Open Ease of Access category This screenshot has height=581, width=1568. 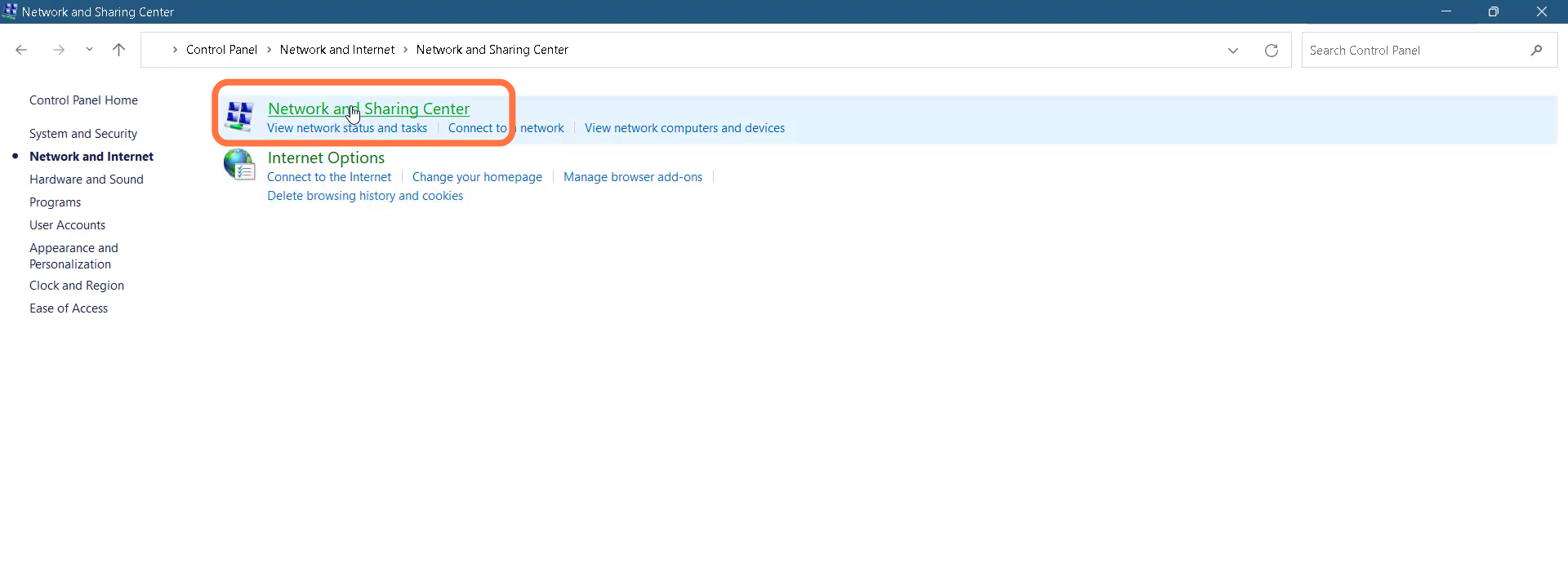pyautogui.click(x=69, y=308)
